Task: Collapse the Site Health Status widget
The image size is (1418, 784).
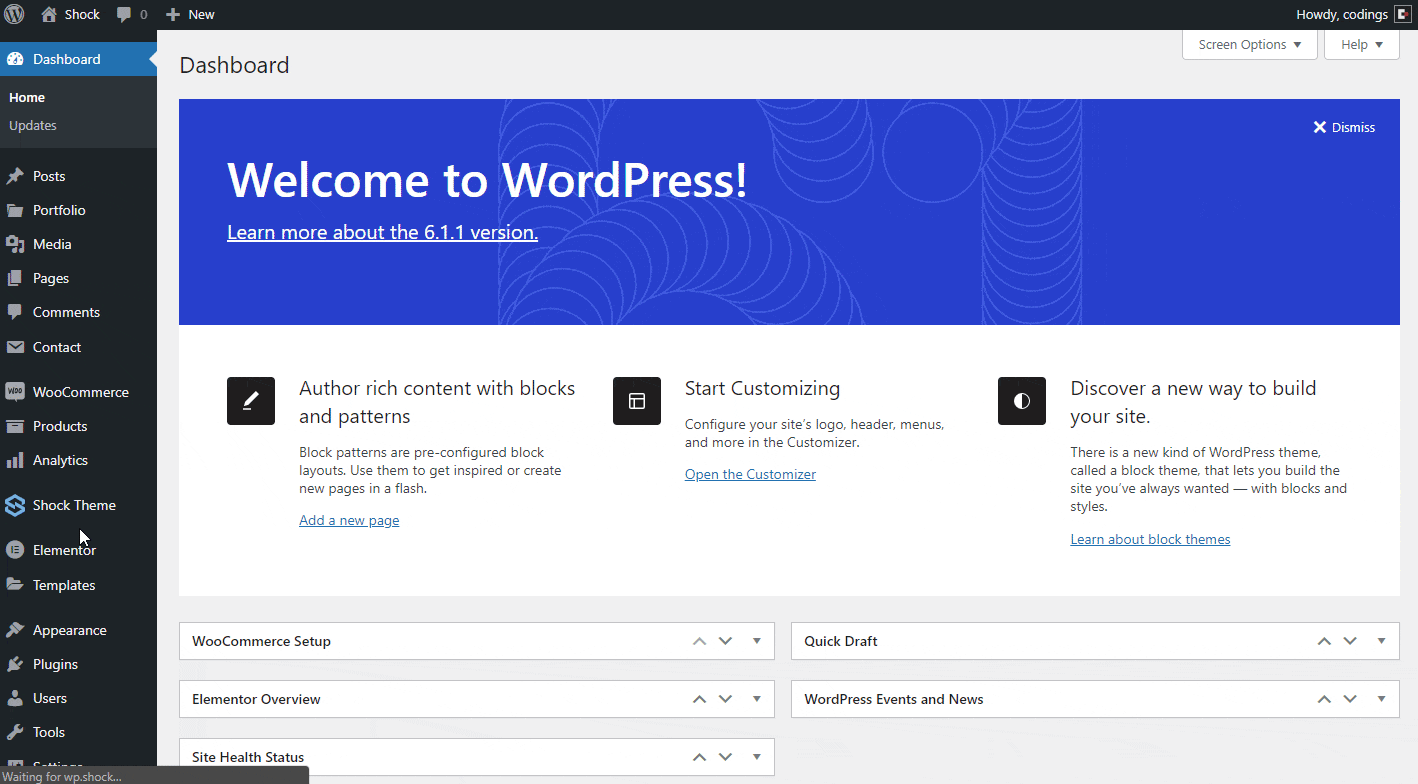Action: coord(757,757)
